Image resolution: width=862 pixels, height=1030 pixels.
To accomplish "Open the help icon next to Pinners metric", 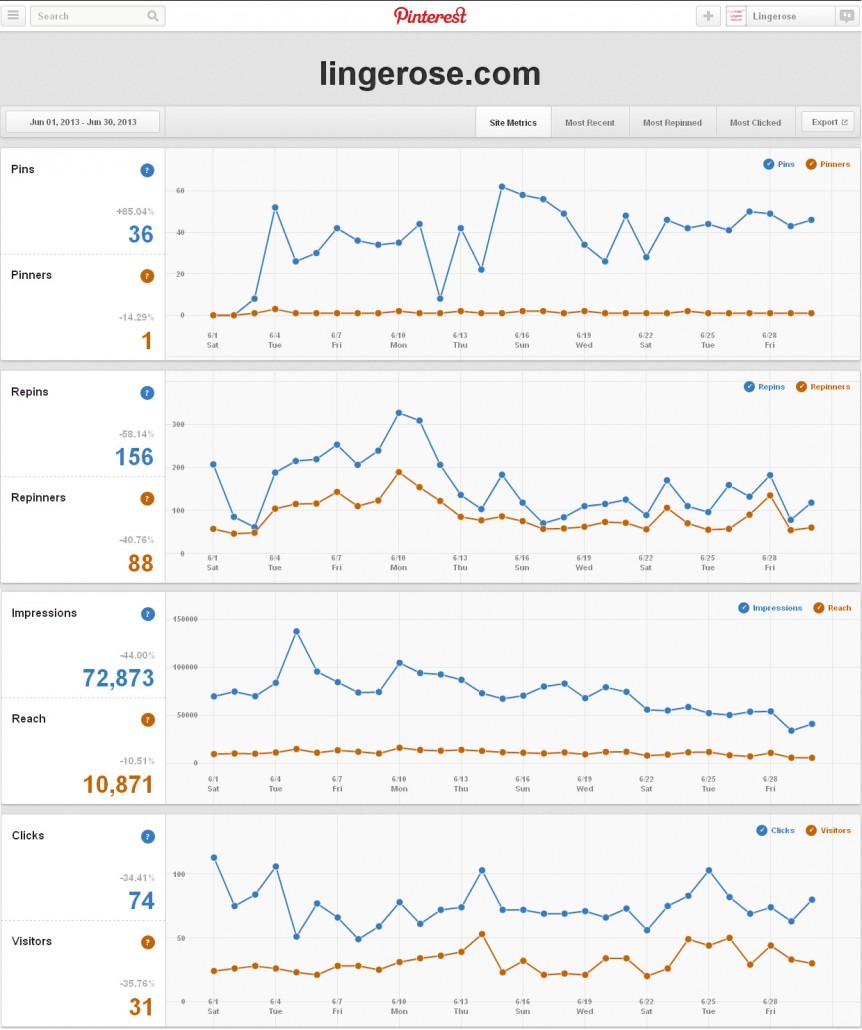I will coord(147,276).
